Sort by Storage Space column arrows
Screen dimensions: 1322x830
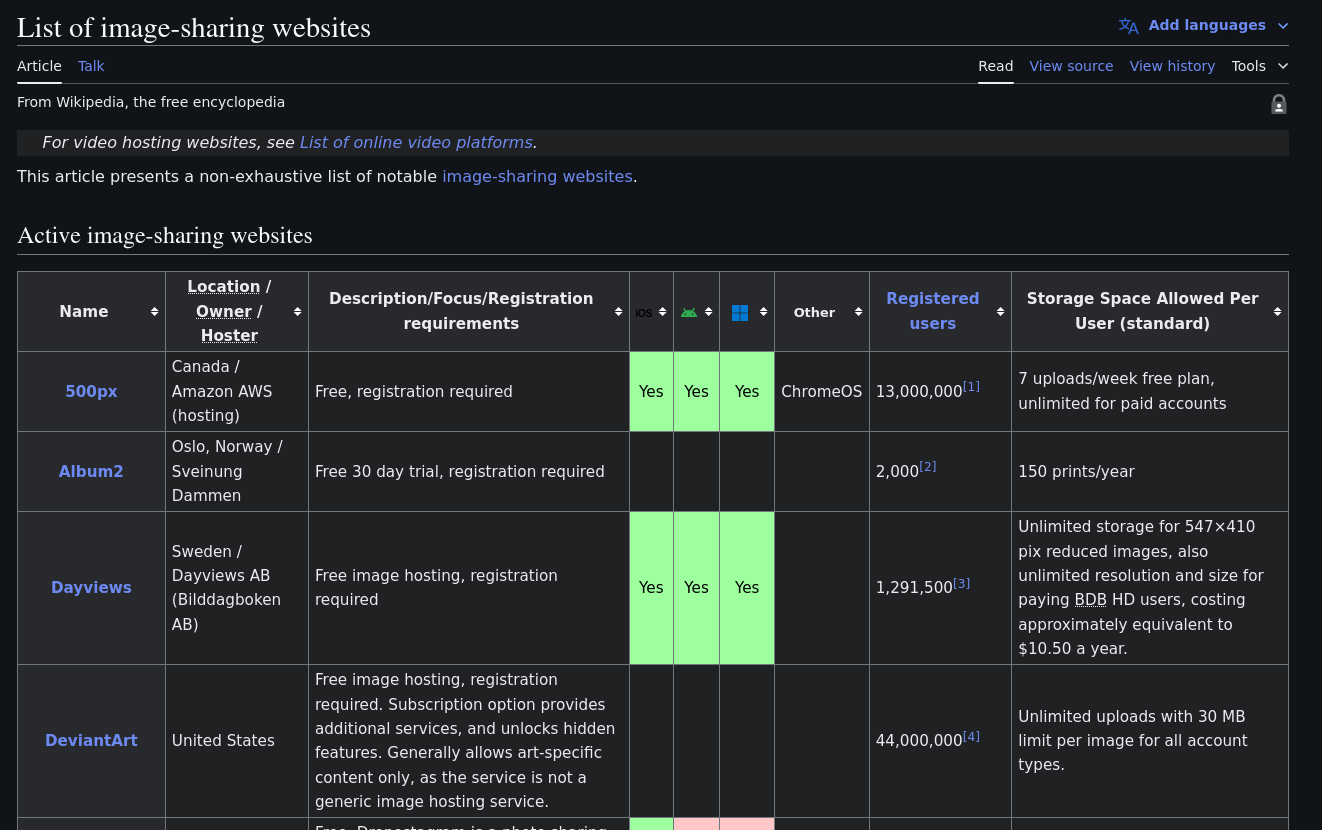click(1277, 312)
